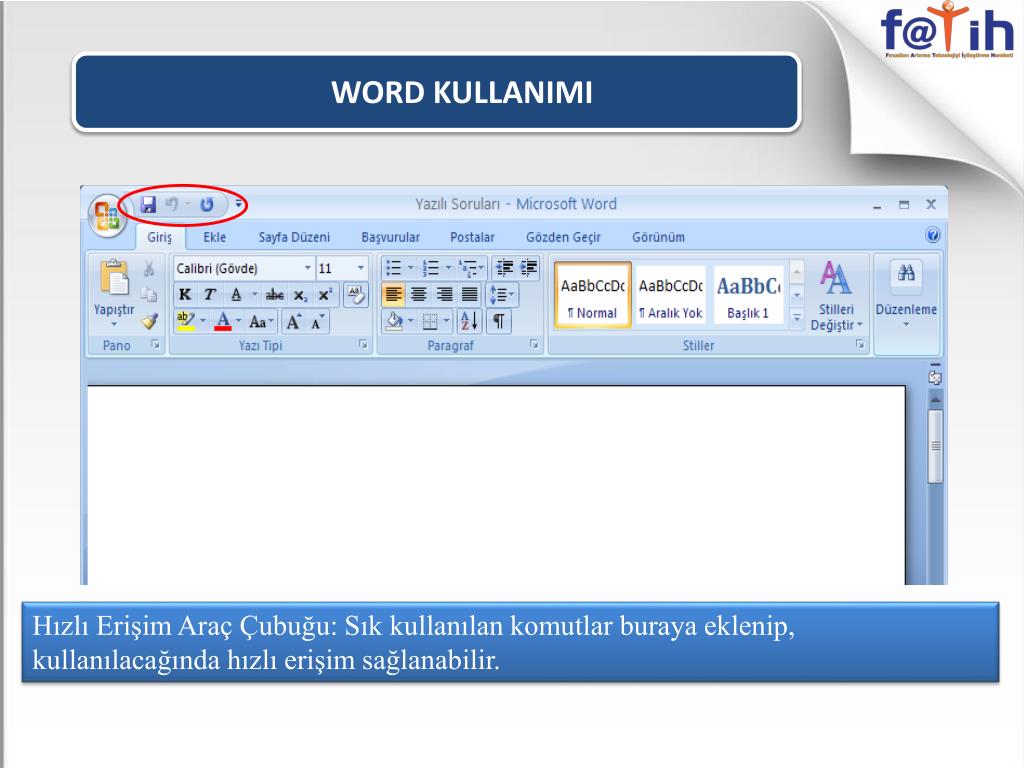1024x768 pixels.
Task: Grow font size button
Action: 294,321
